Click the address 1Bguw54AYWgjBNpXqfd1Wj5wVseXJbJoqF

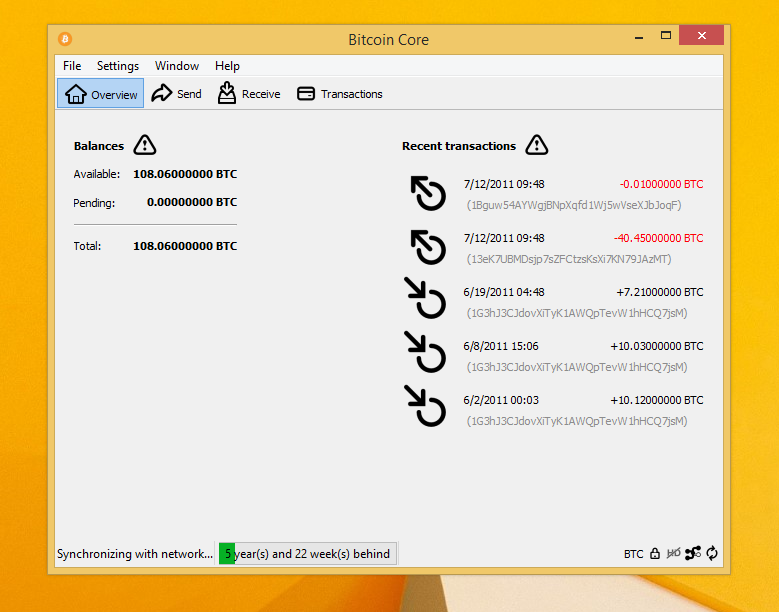tap(574, 205)
